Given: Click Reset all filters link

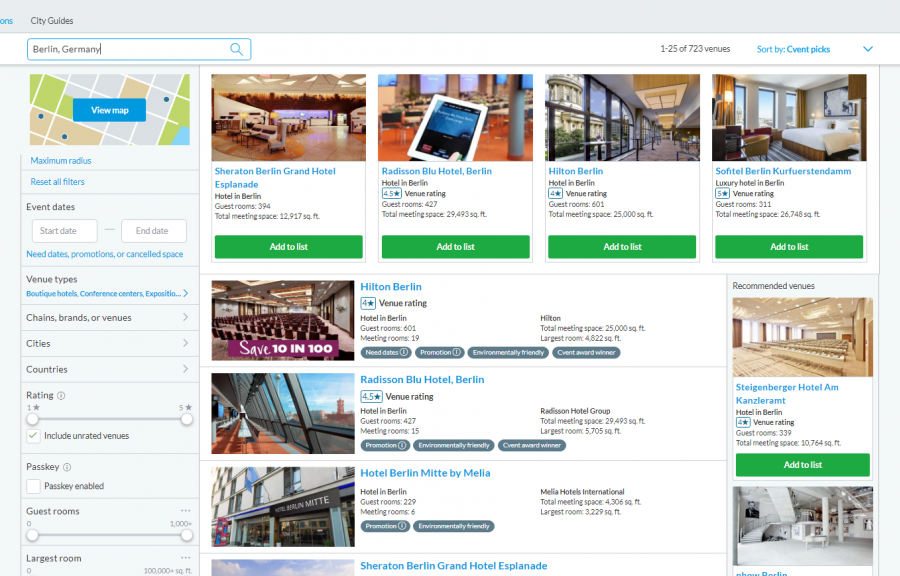Looking at the screenshot, I should (57, 182).
